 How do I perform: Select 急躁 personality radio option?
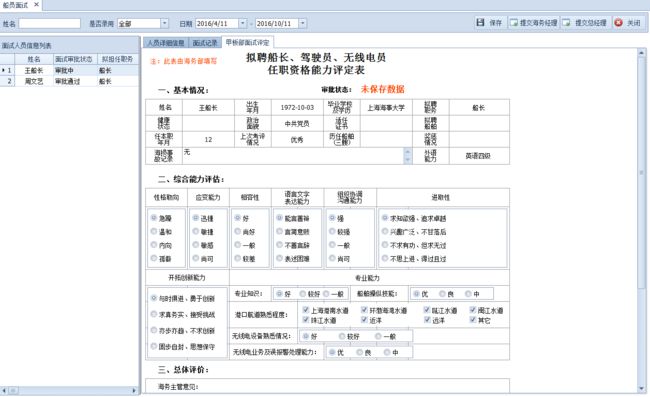pyautogui.click(x=154, y=218)
